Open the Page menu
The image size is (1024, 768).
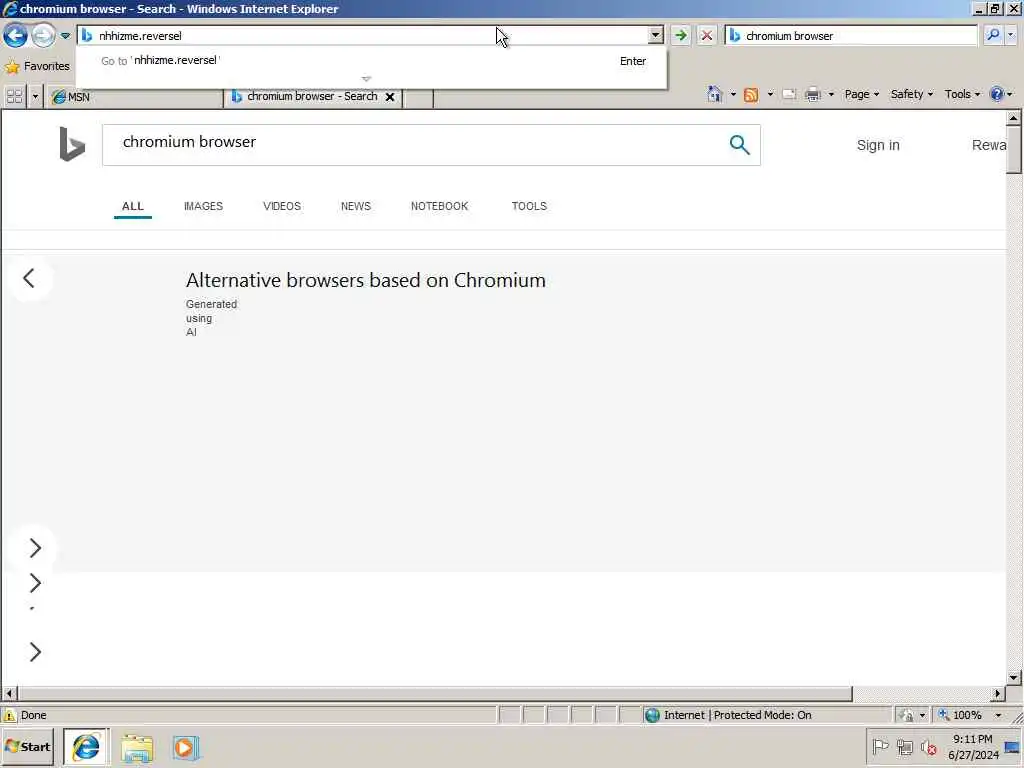[861, 94]
